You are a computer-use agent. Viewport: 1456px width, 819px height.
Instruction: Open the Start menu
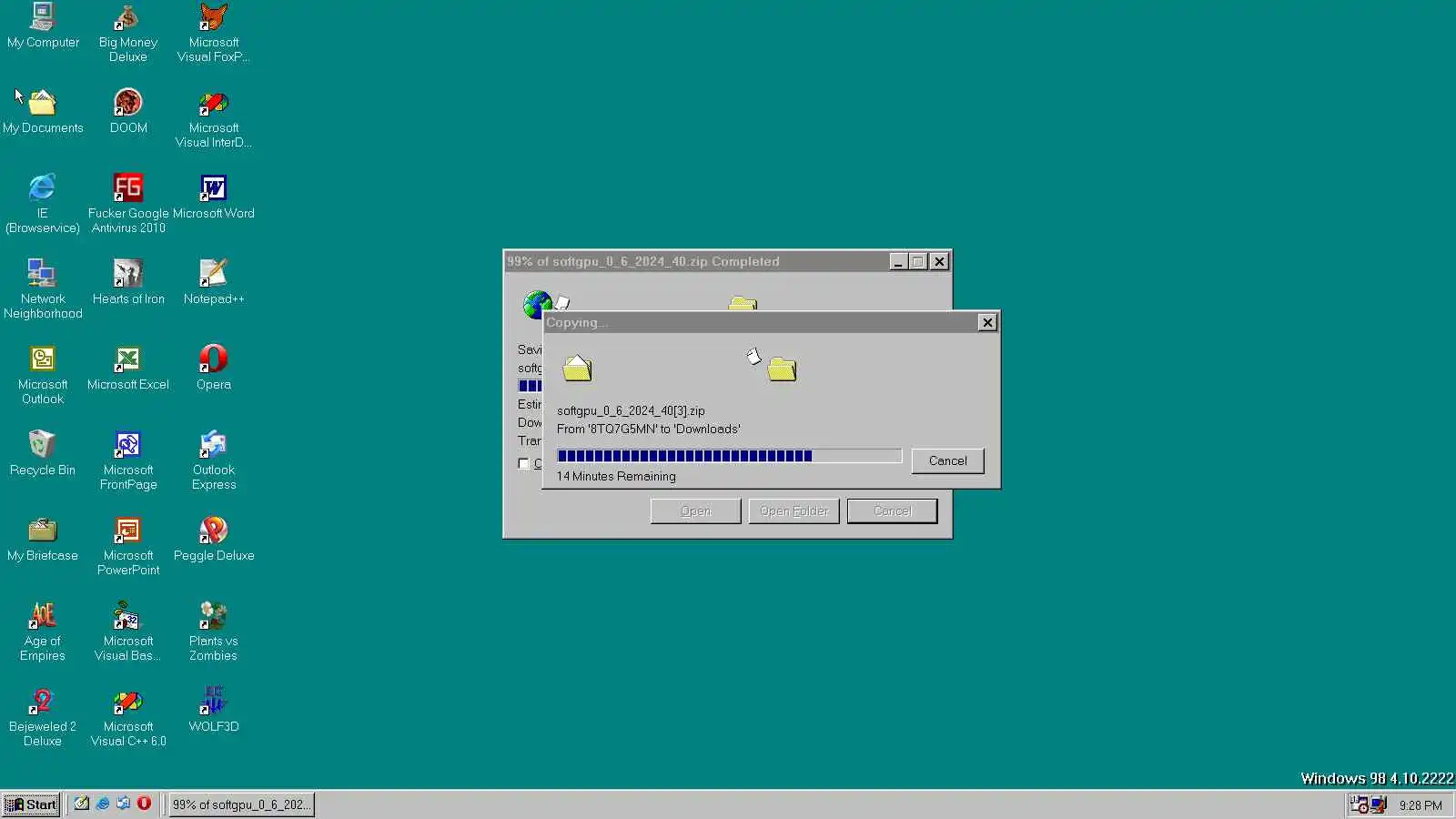pos(31,804)
